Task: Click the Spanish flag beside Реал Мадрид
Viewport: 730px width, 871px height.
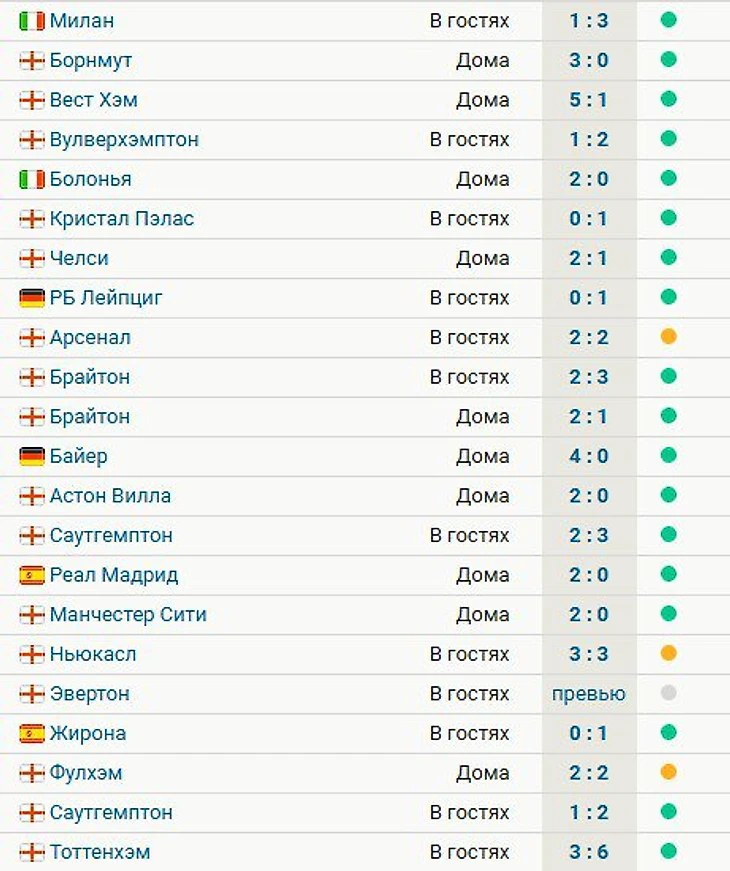Action: [32, 575]
